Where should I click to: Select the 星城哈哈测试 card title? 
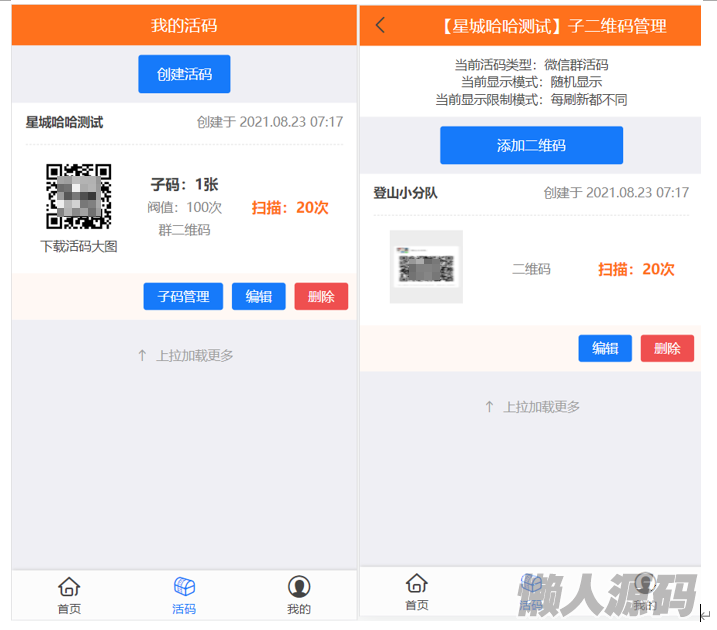[65, 122]
